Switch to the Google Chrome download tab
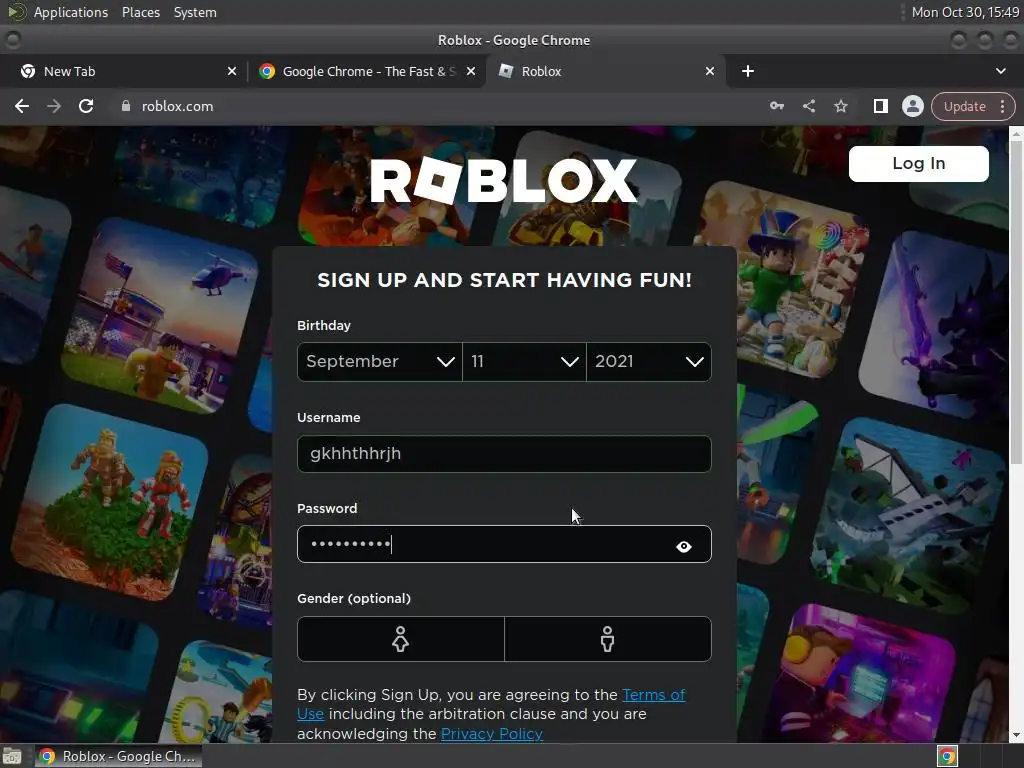The image size is (1024, 768). coord(366,71)
